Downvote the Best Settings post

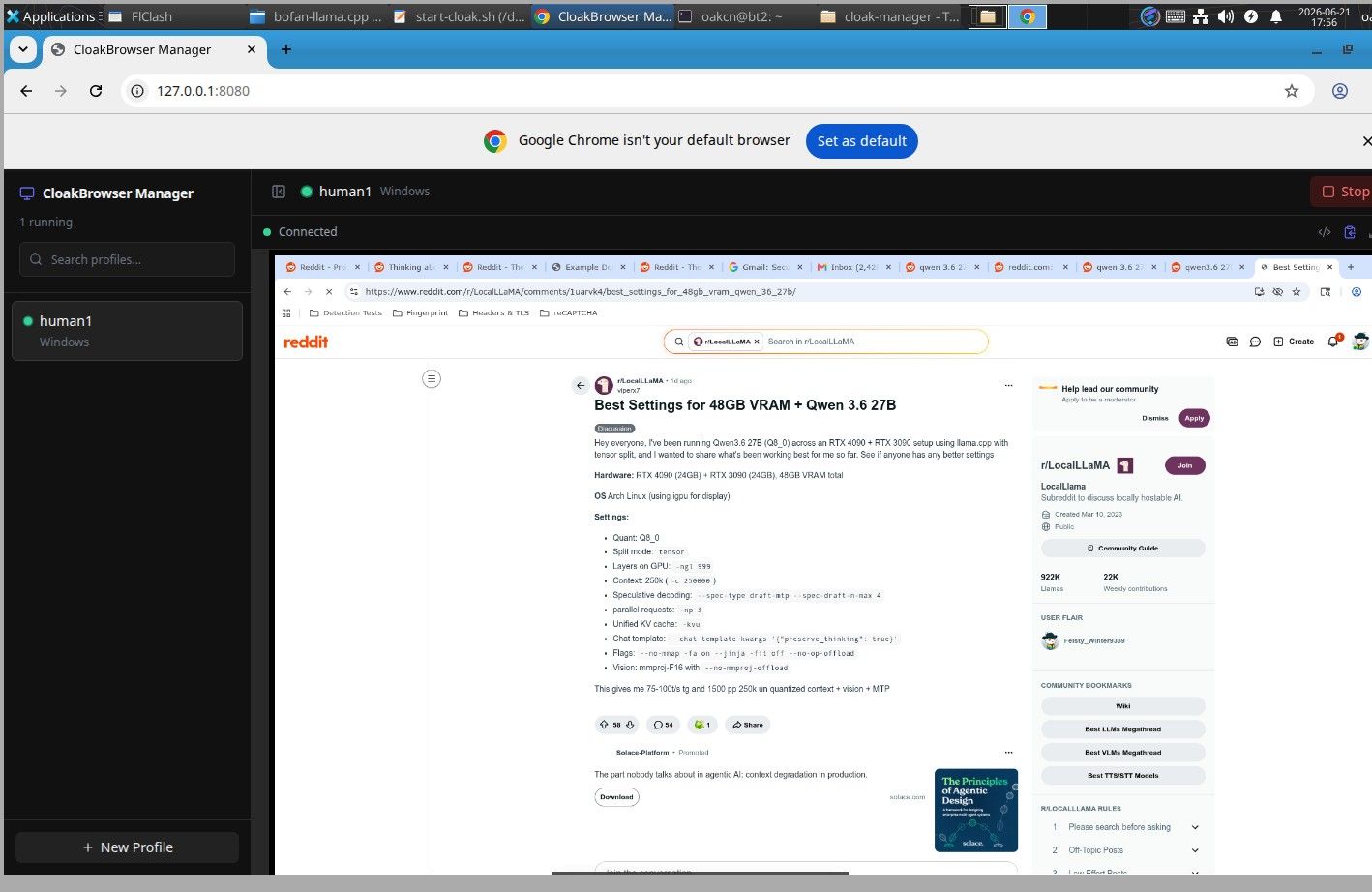(x=630, y=725)
